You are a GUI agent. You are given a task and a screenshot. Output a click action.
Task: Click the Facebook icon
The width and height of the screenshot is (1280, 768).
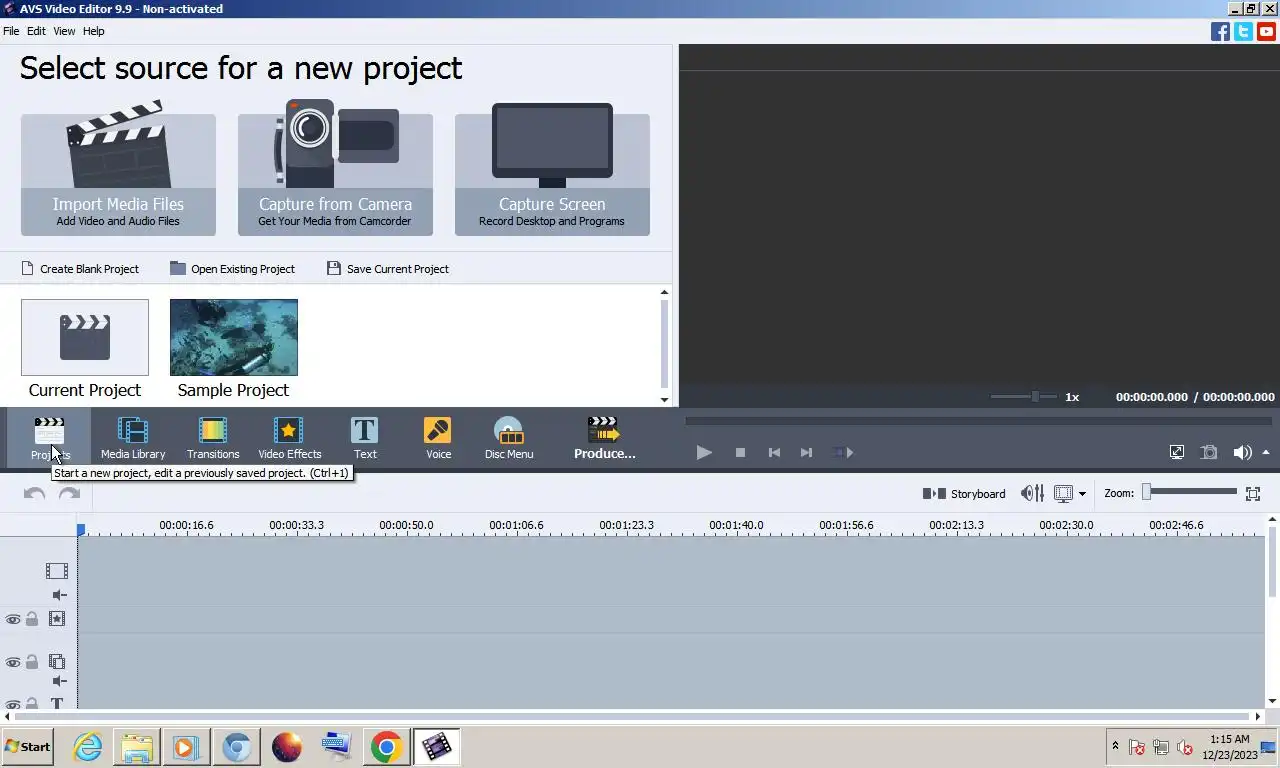click(x=1220, y=31)
